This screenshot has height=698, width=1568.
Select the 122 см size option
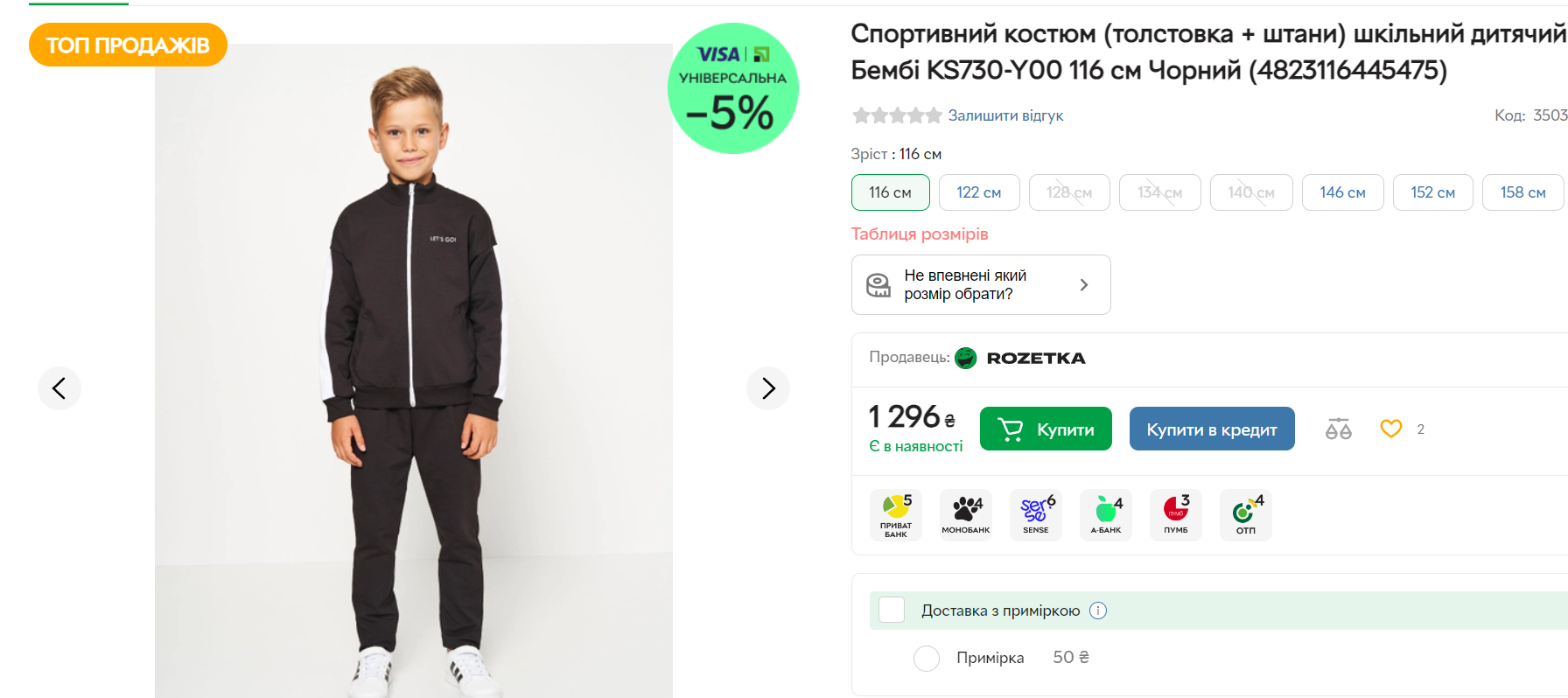tap(978, 192)
